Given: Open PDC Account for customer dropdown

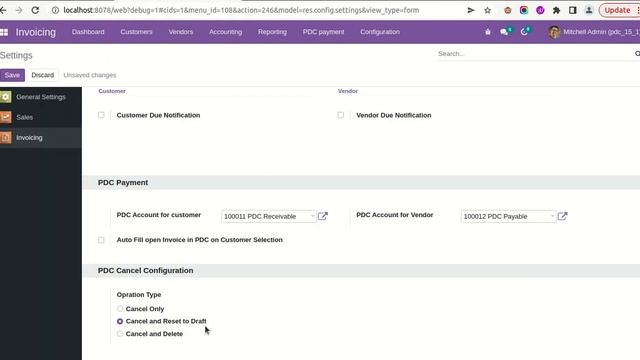Looking at the screenshot, I should 269,216.
